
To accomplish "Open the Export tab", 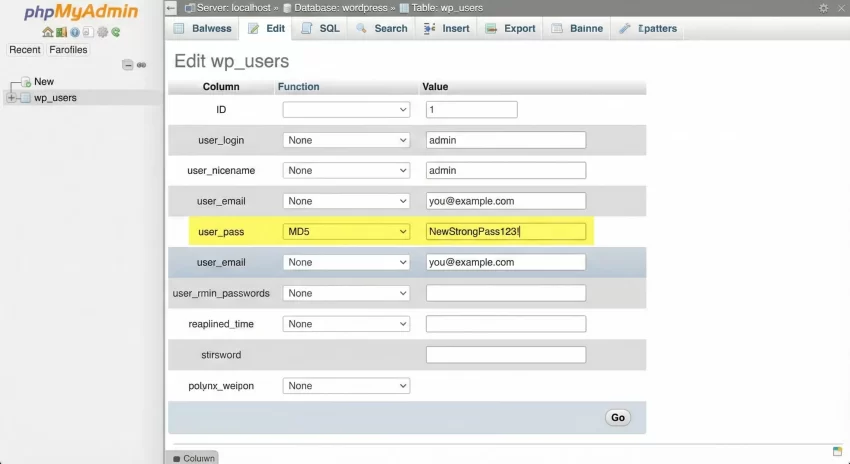I will 511,29.
